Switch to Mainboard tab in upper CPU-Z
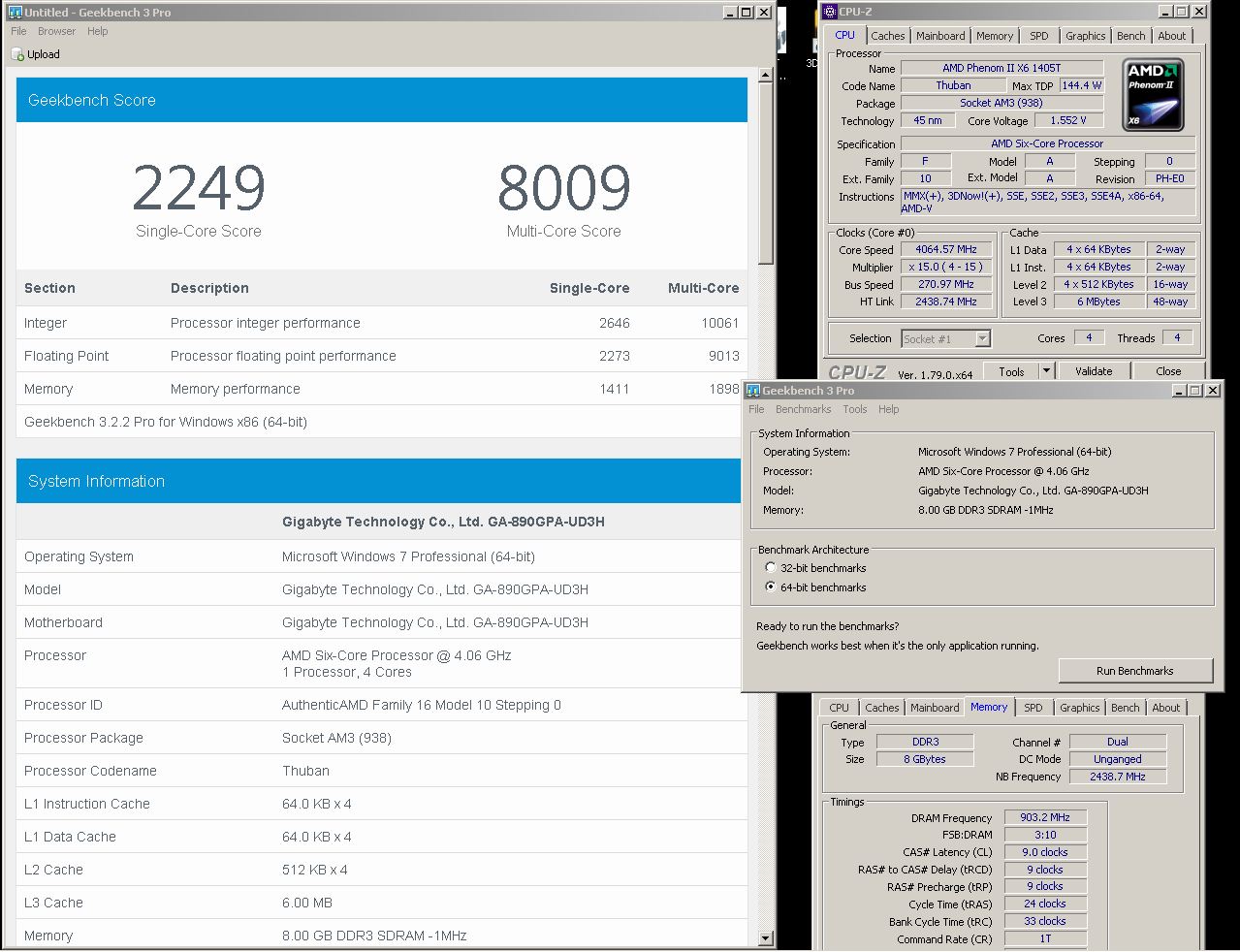The image size is (1240, 952). point(940,36)
